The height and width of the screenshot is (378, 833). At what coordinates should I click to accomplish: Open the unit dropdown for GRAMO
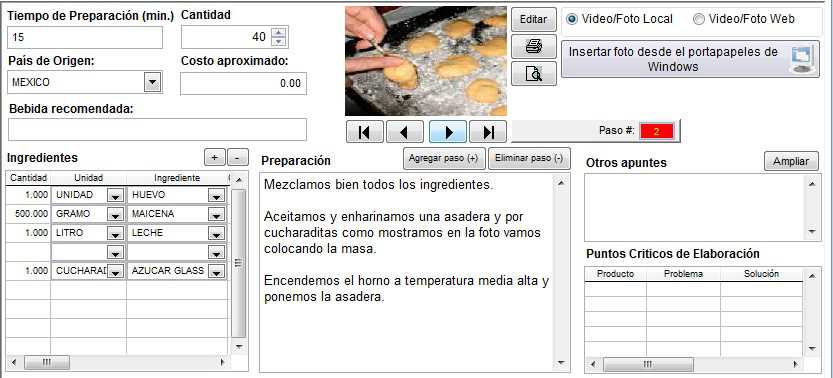[115, 214]
